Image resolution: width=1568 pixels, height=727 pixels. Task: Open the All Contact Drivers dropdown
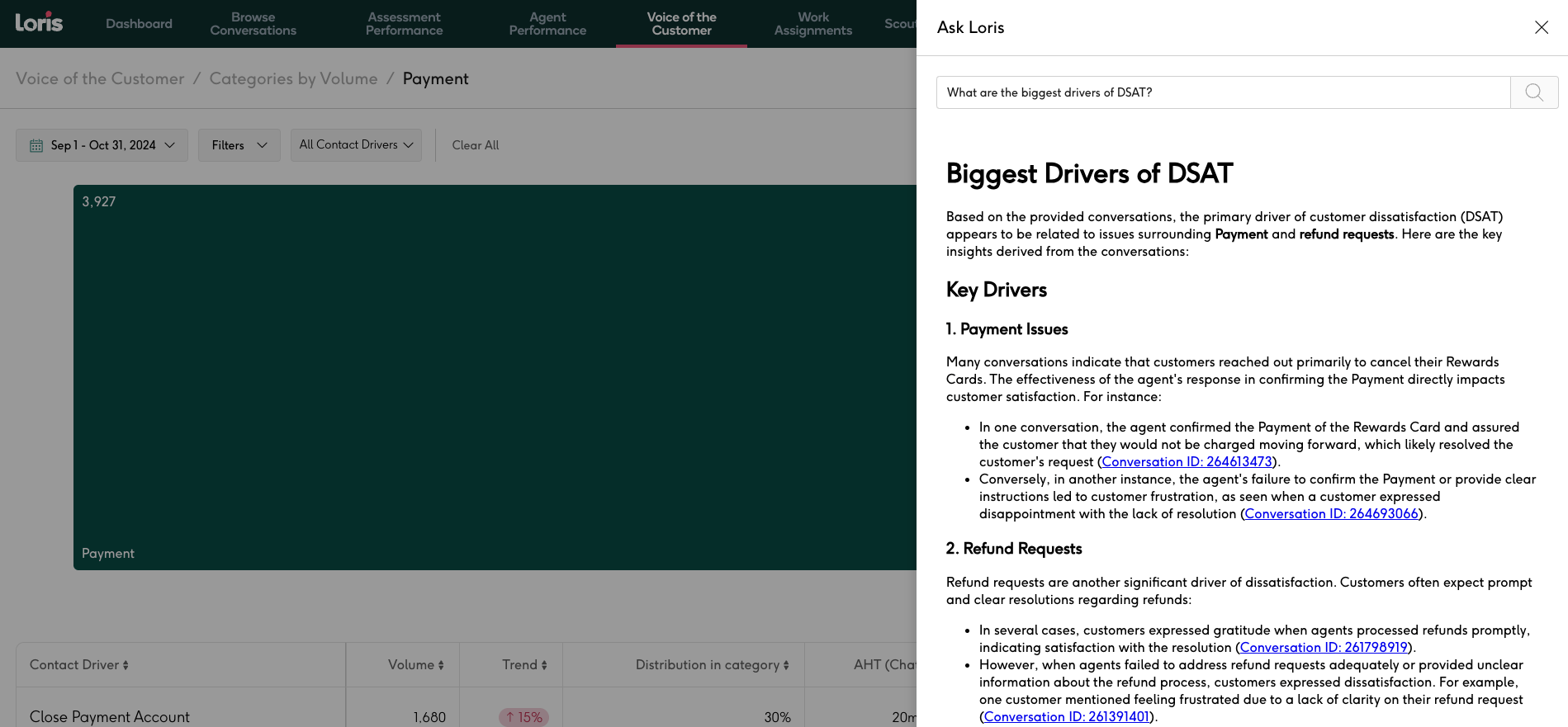click(x=356, y=145)
